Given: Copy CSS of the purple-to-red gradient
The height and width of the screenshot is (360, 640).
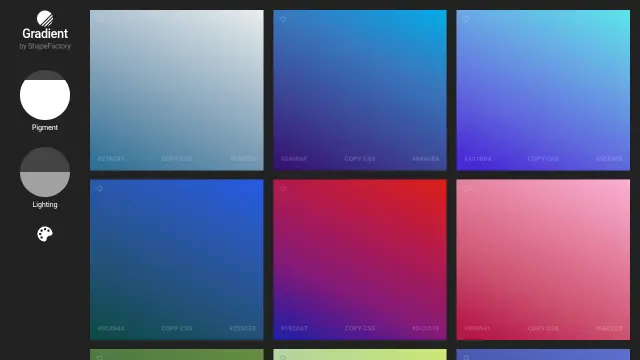Looking at the screenshot, I should point(360,328).
